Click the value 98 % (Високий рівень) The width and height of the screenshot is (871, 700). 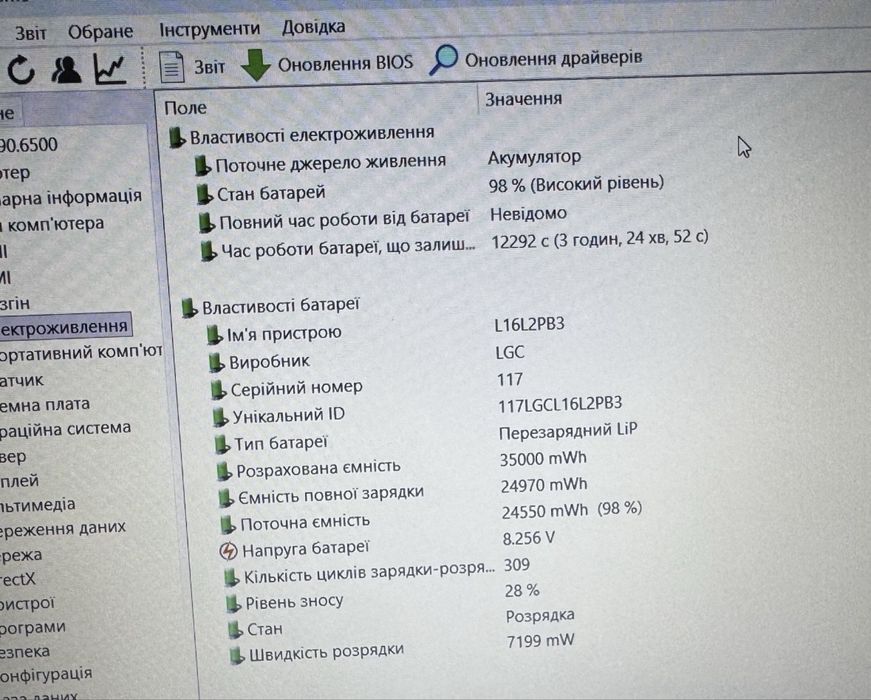click(x=576, y=184)
